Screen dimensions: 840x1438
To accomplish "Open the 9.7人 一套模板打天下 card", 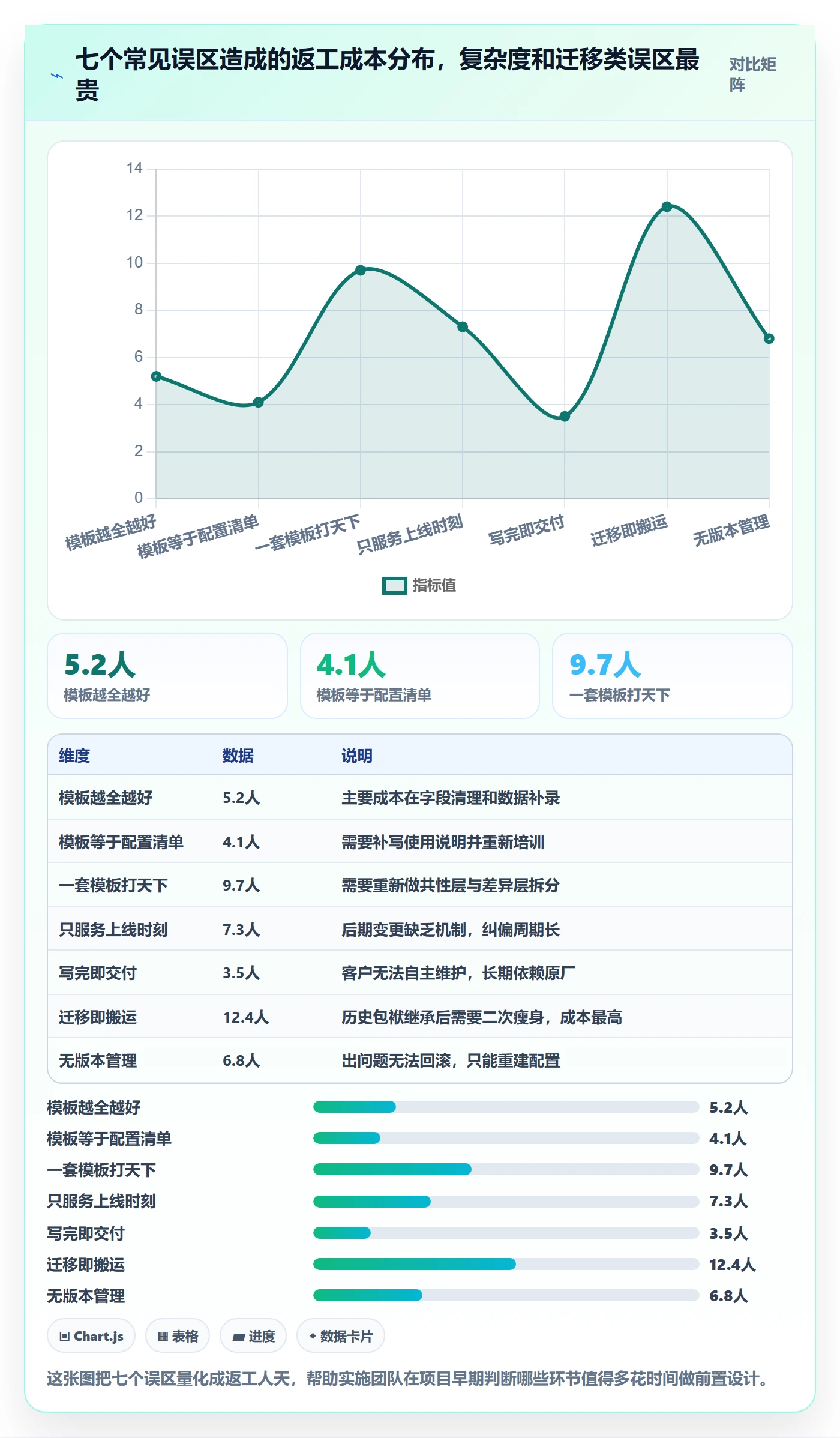I will pos(672,676).
